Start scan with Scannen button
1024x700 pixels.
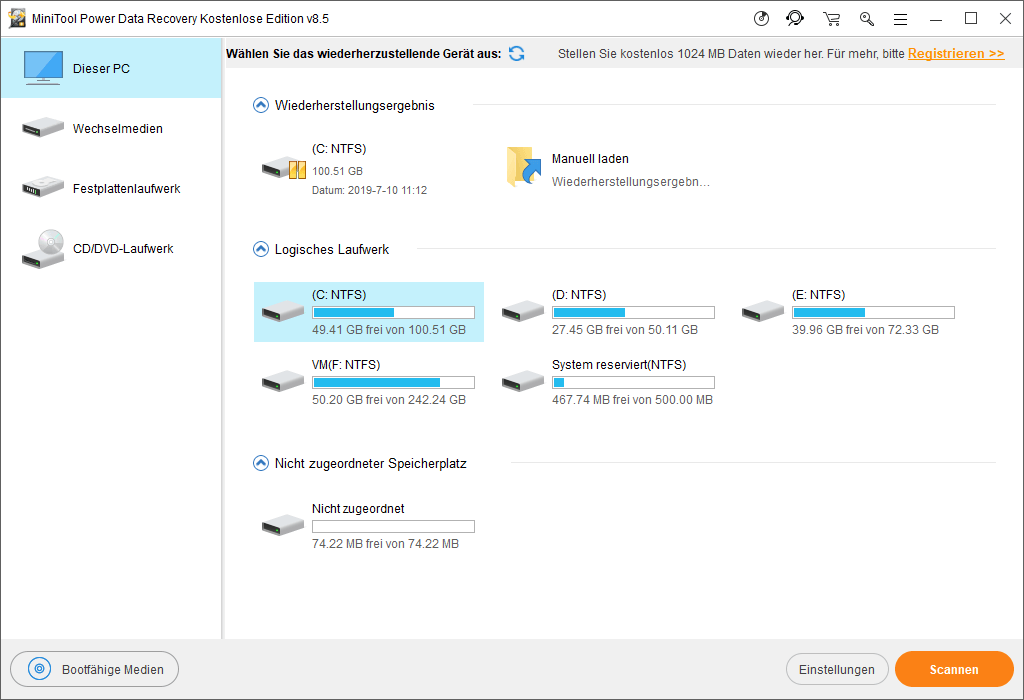coord(953,669)
